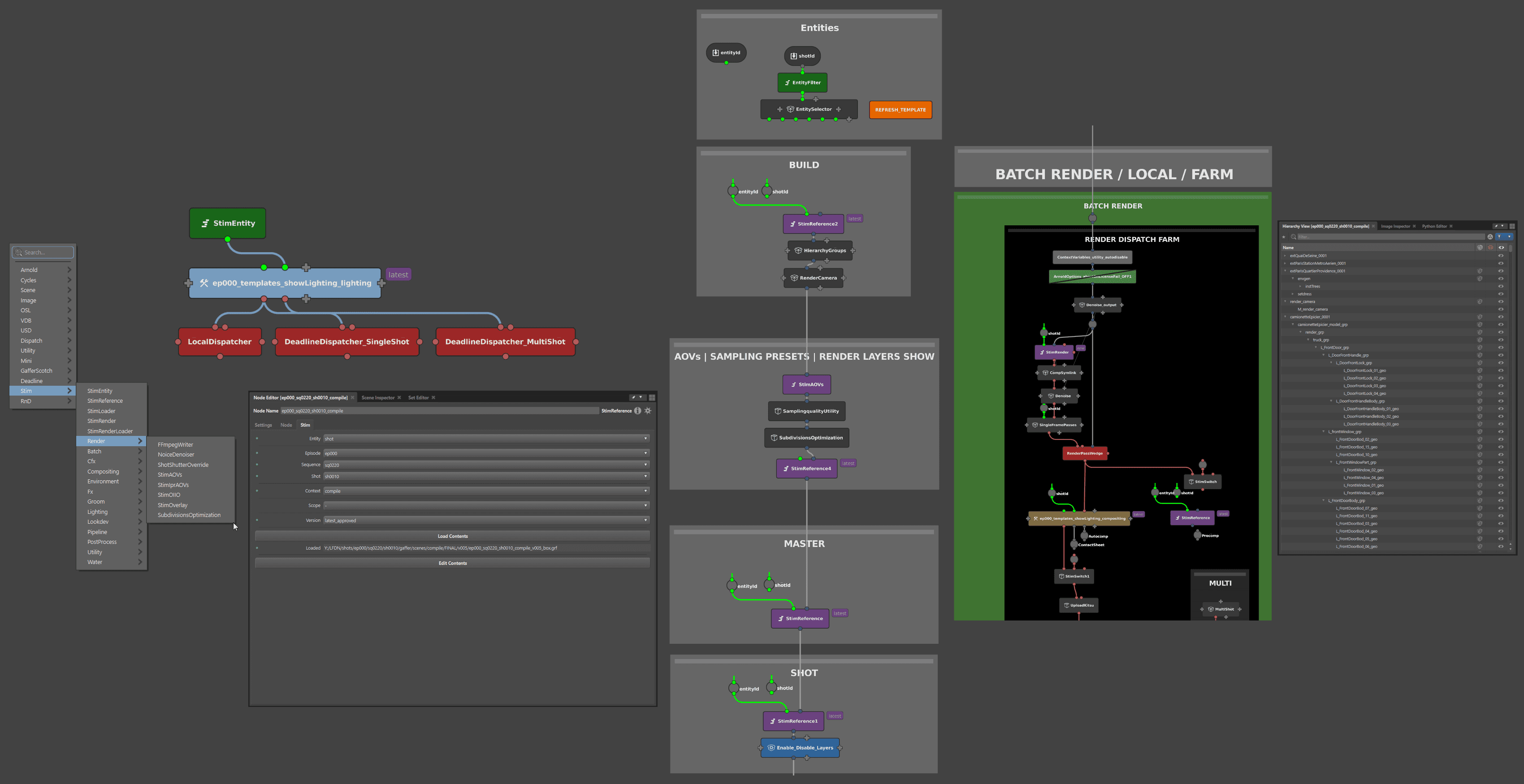Click the set filter icon beside Hierarchy filter
1524x784 pixels.
[1490, 237]
